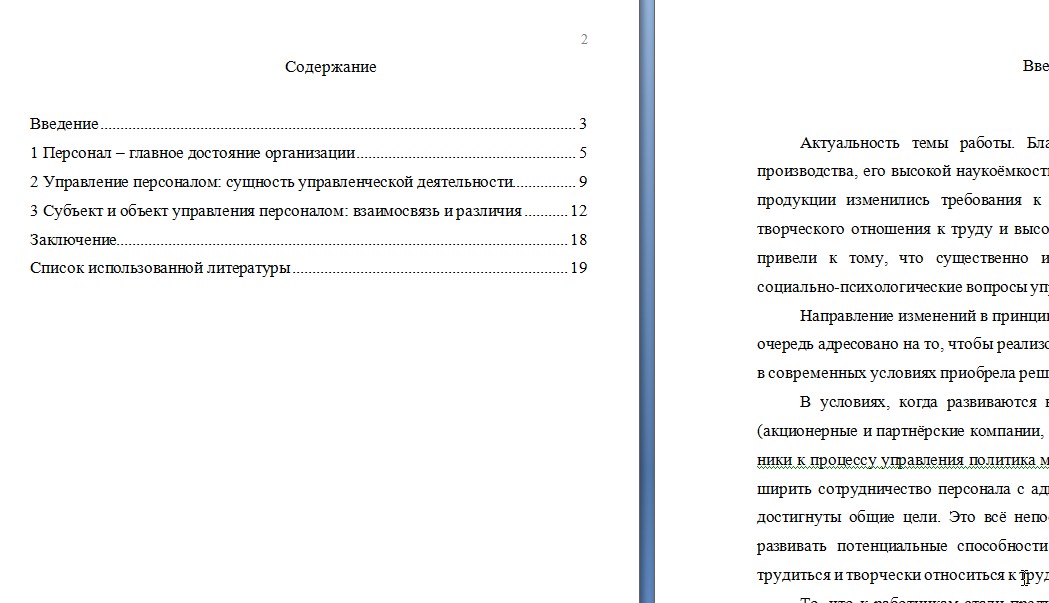This screenshot has height=603, width=1049.
Task: Click the line starting "Направление изменений в принци"
Action: point(924,316)
